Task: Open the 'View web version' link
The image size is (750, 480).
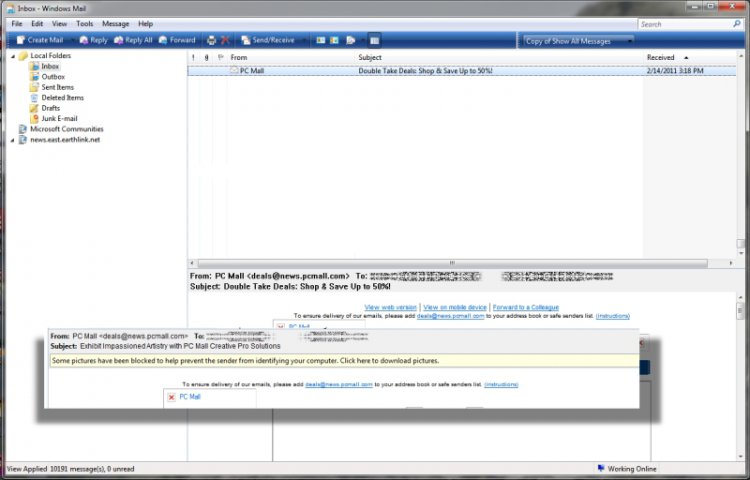Action: point(390,307)
